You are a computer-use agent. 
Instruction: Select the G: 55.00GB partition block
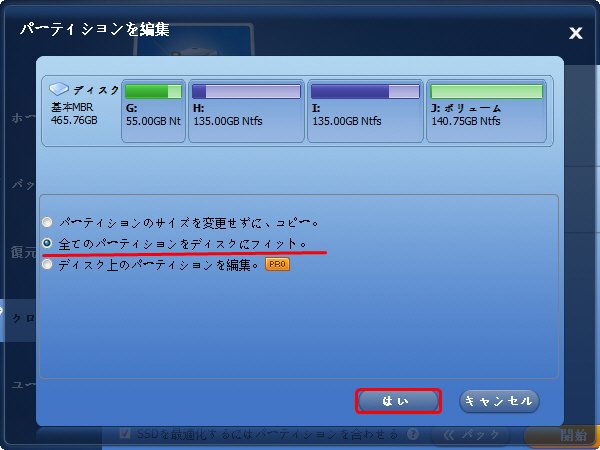(x=153, y=111)
